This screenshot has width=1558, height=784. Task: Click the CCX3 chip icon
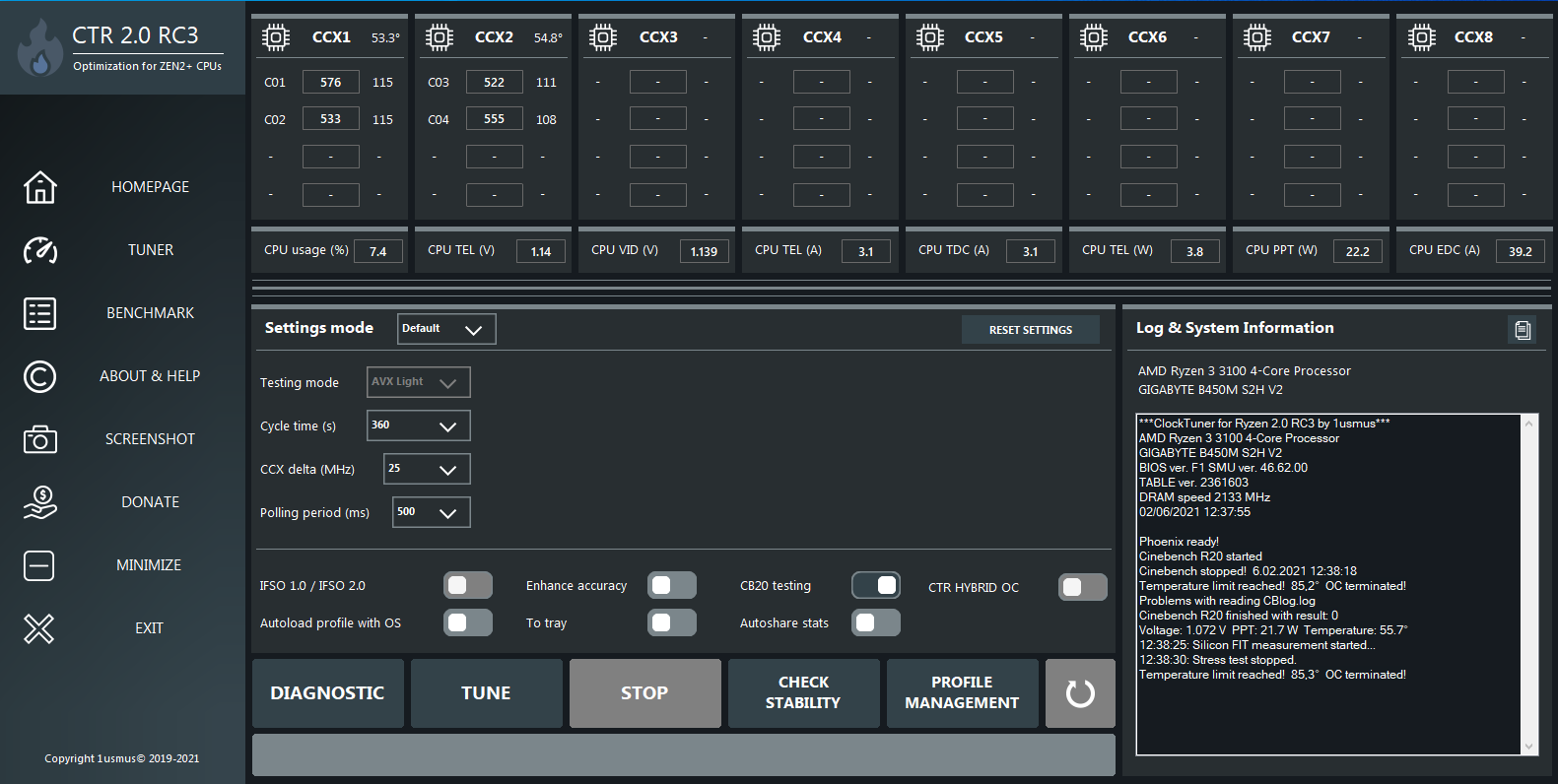coord(603,37)
